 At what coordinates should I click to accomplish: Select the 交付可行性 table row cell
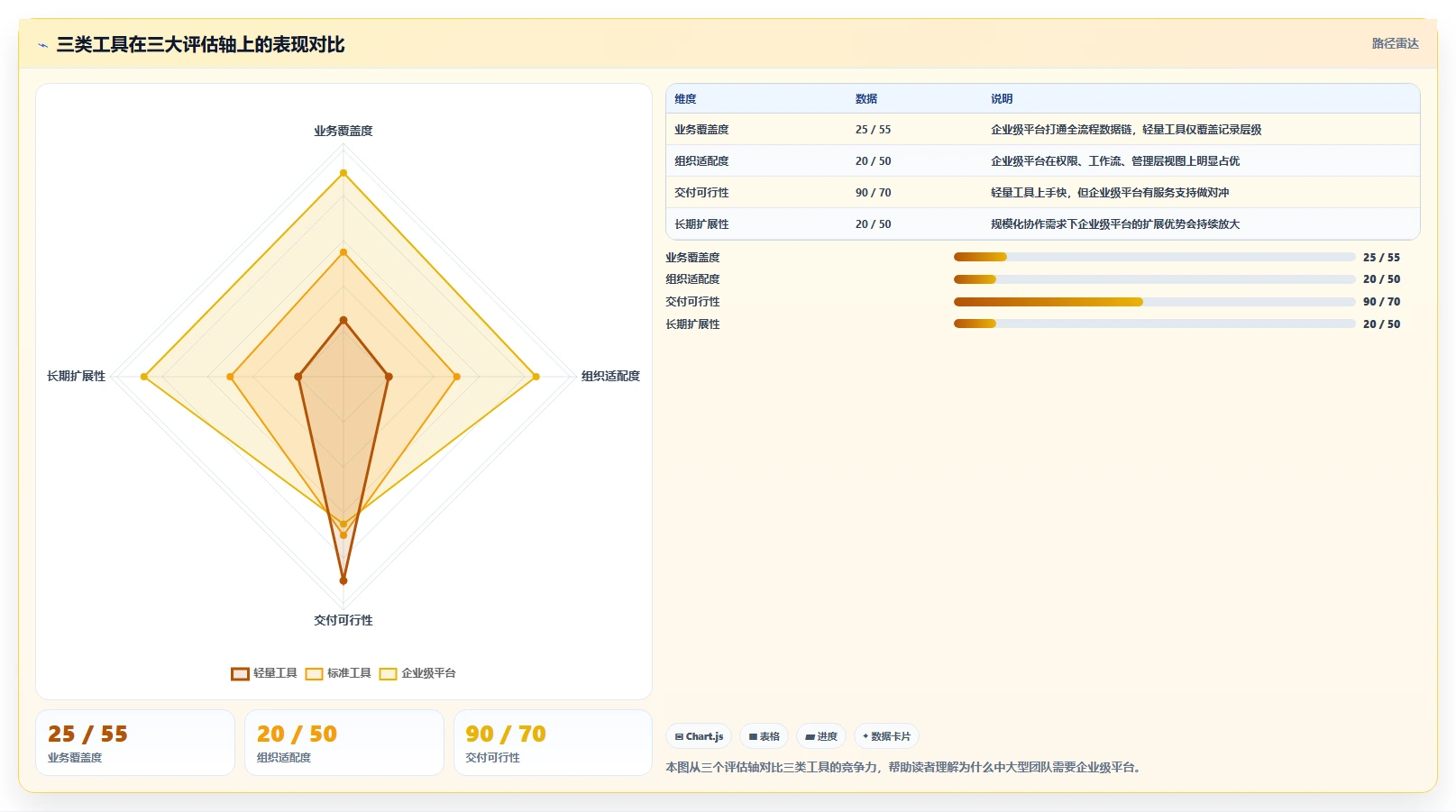701,193
